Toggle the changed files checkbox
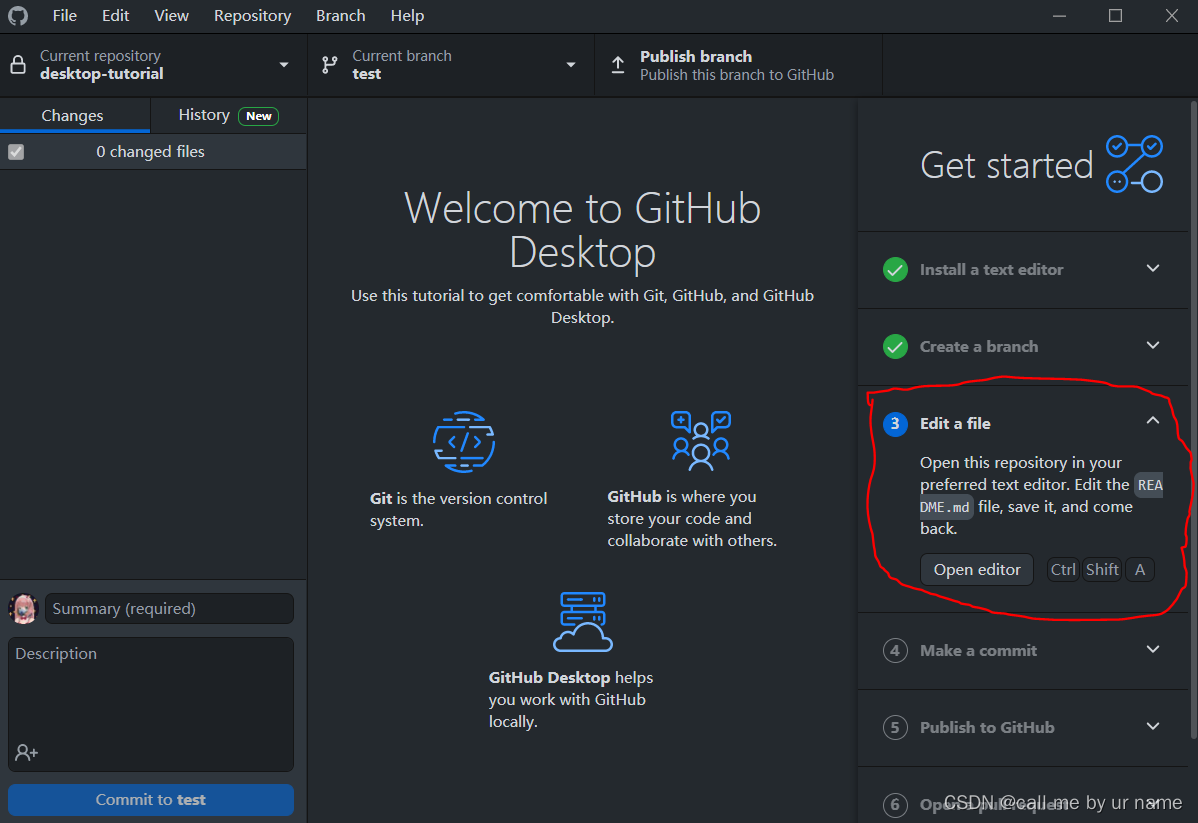1198x823 pixels. [14, 151]
